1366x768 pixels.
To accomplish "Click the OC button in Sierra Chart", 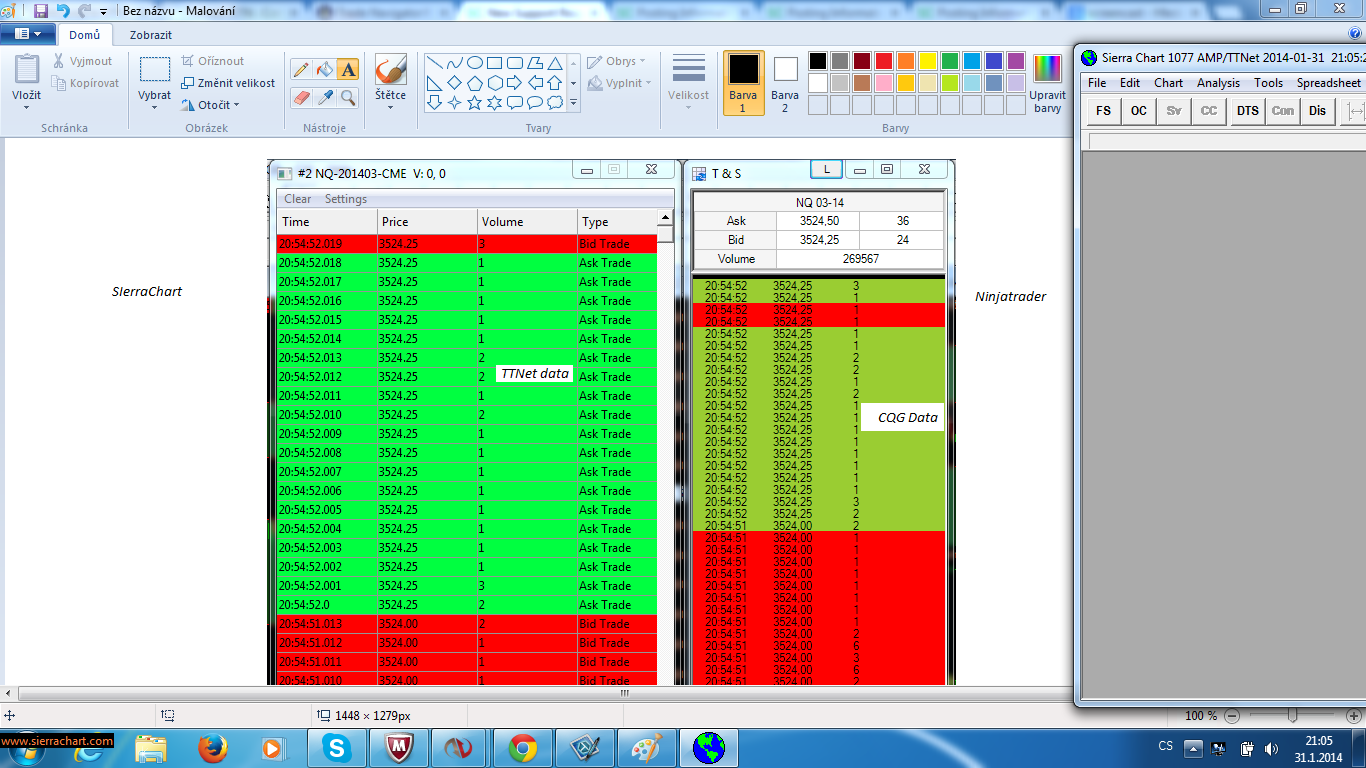I will point(1139,111).
